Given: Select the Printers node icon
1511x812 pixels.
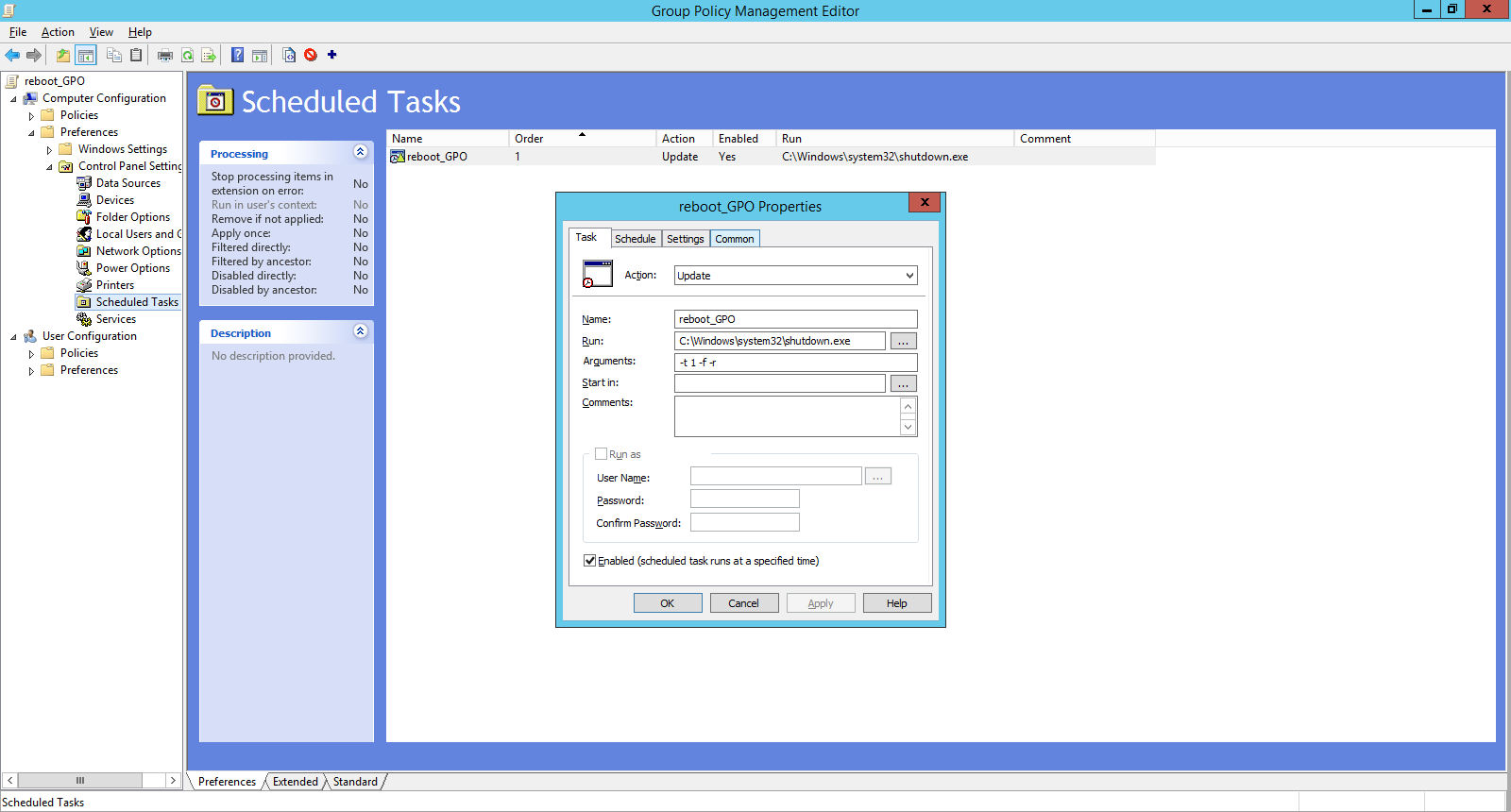Looking at the screenshot, I should [x=84, y=285].
